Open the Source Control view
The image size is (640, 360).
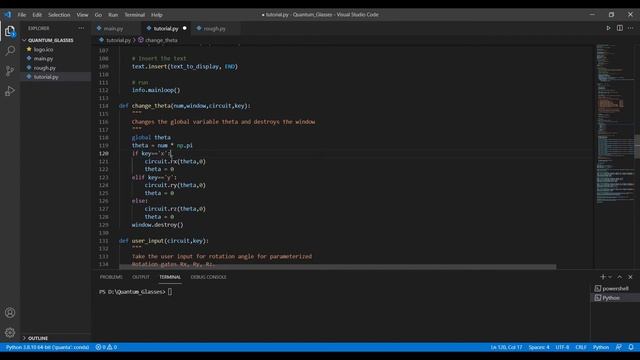pyautogui.click(x=10, y=71)
